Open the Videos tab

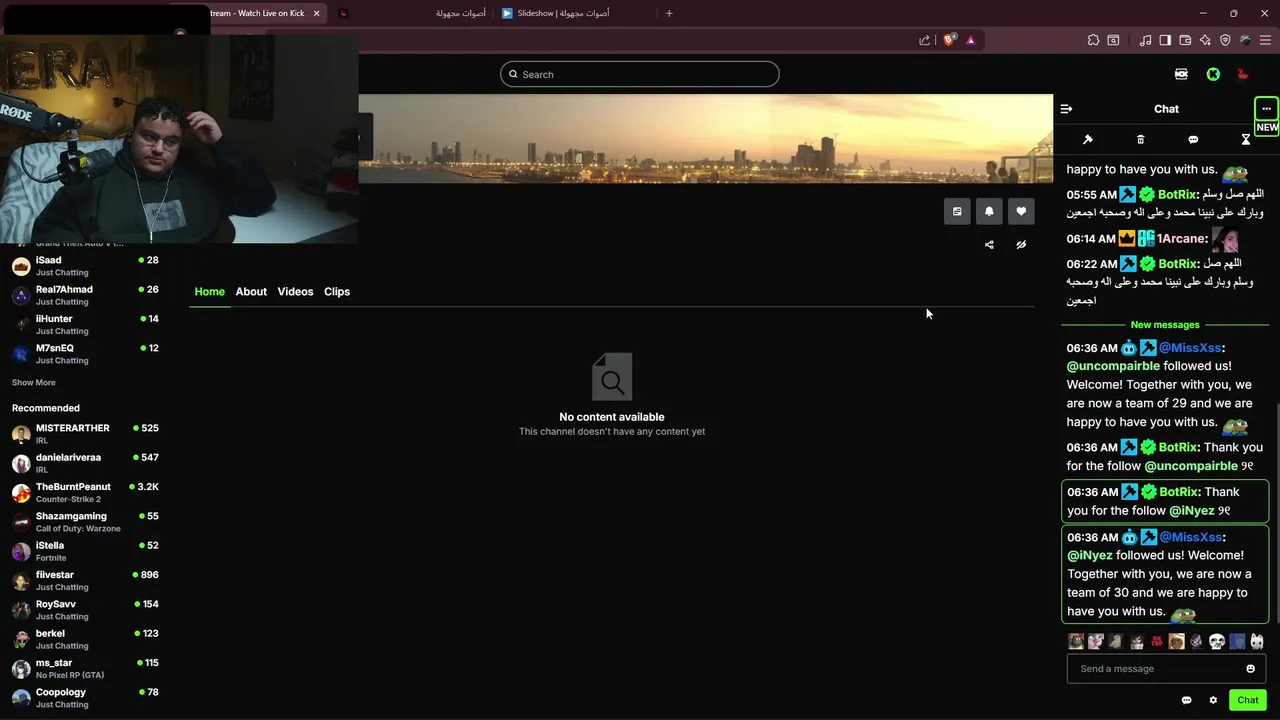295,292
